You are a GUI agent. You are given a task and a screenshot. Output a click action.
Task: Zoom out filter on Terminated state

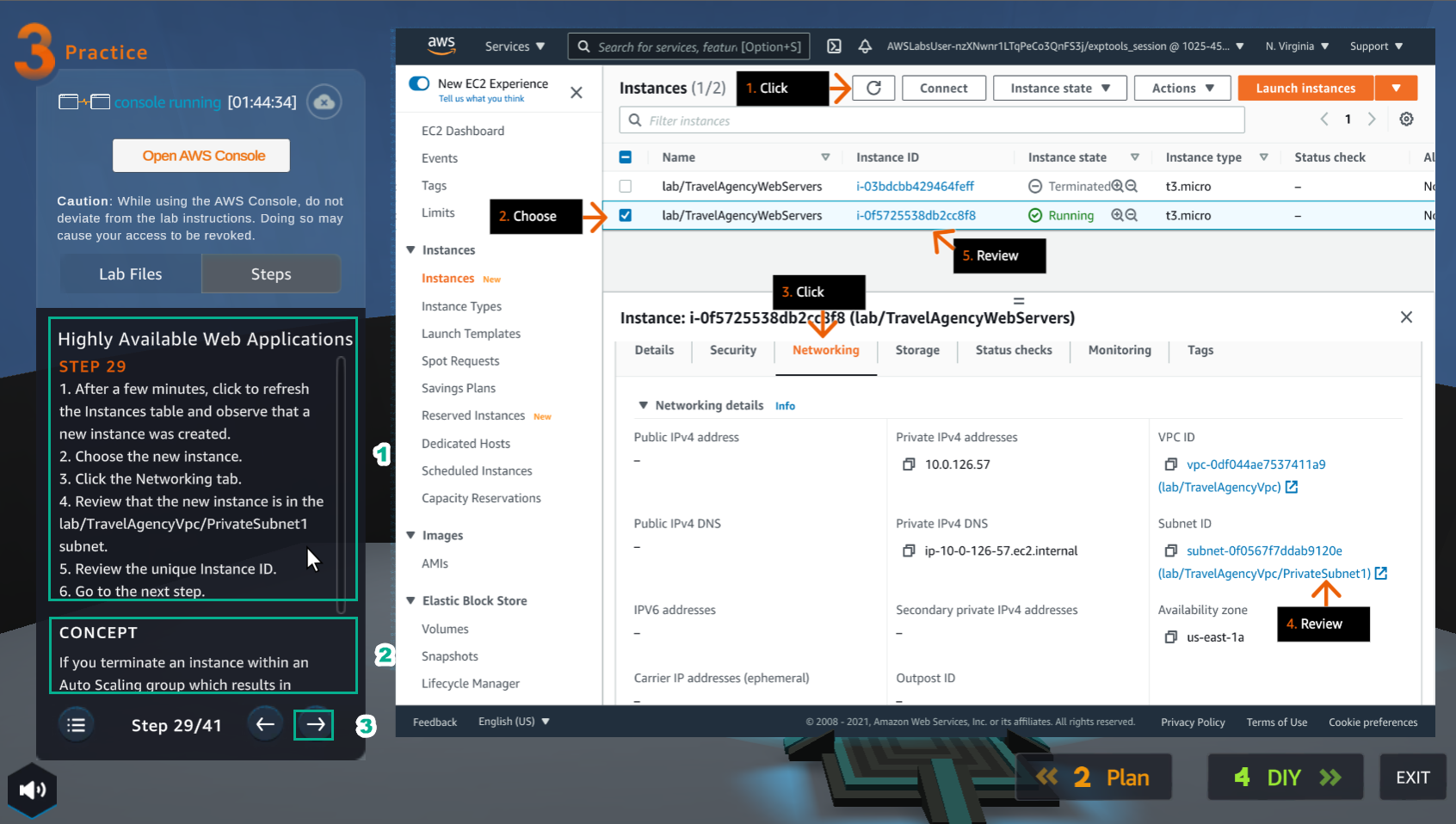(1131, 186)
